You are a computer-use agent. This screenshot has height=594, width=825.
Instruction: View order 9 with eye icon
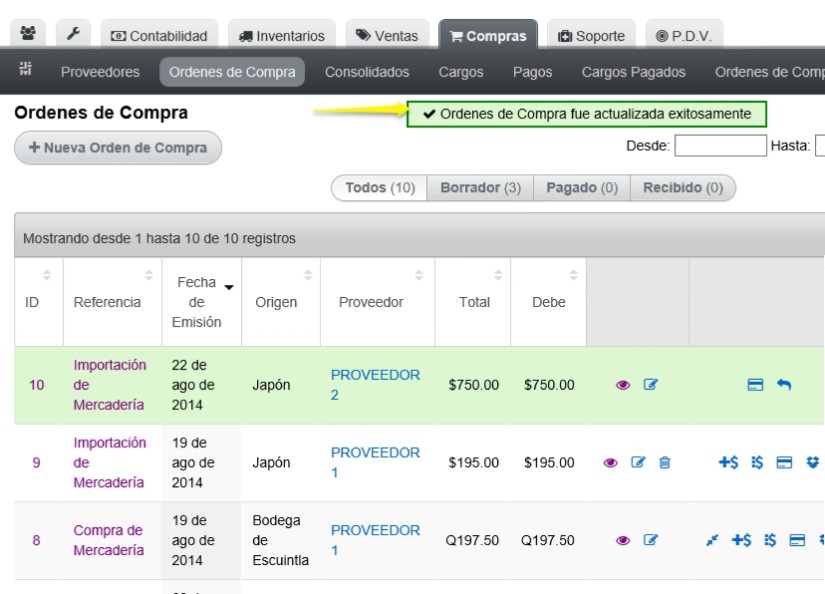click(x=610, y=463)
